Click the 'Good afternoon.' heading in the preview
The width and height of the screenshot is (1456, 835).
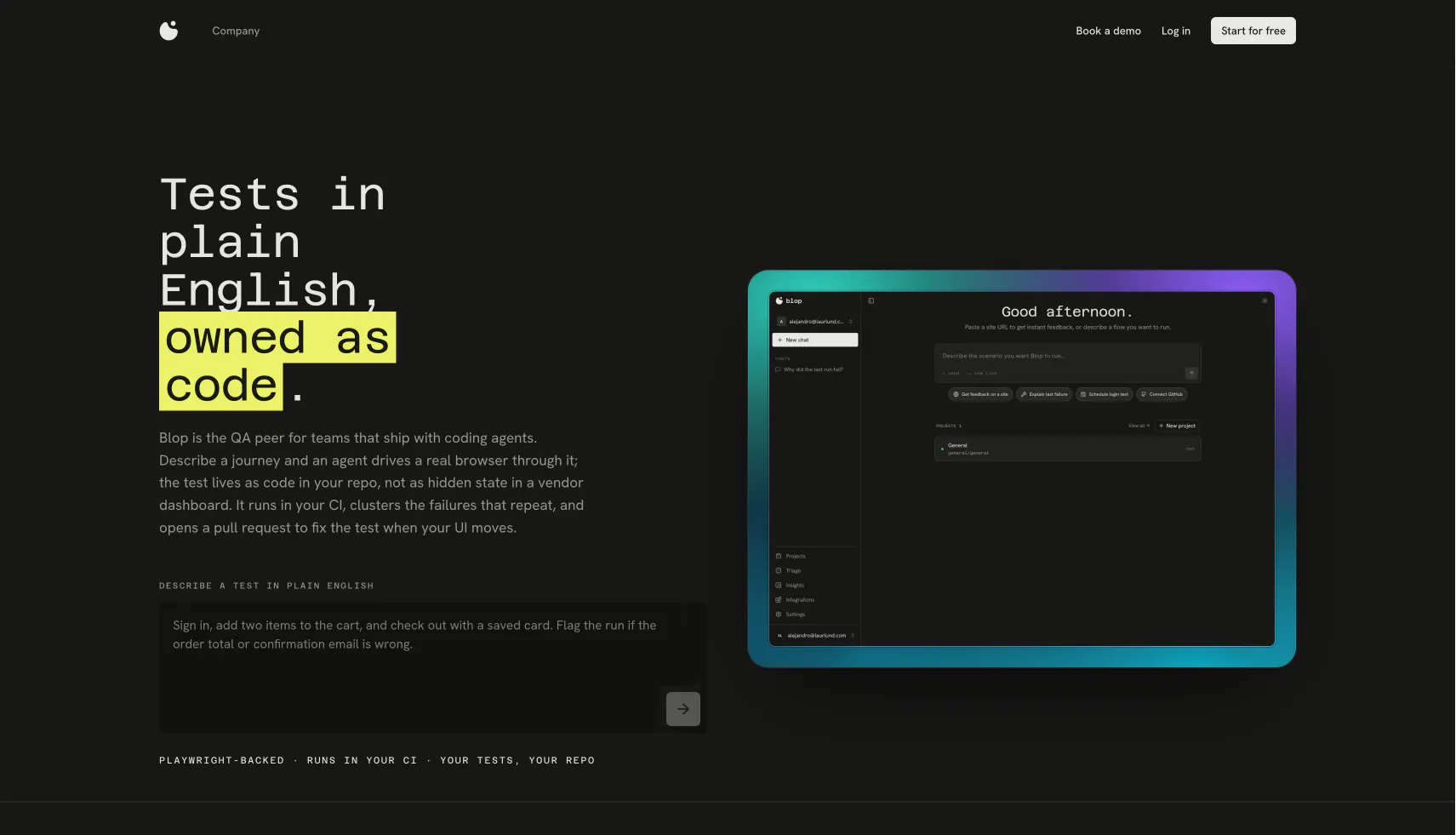point(1067,312)
